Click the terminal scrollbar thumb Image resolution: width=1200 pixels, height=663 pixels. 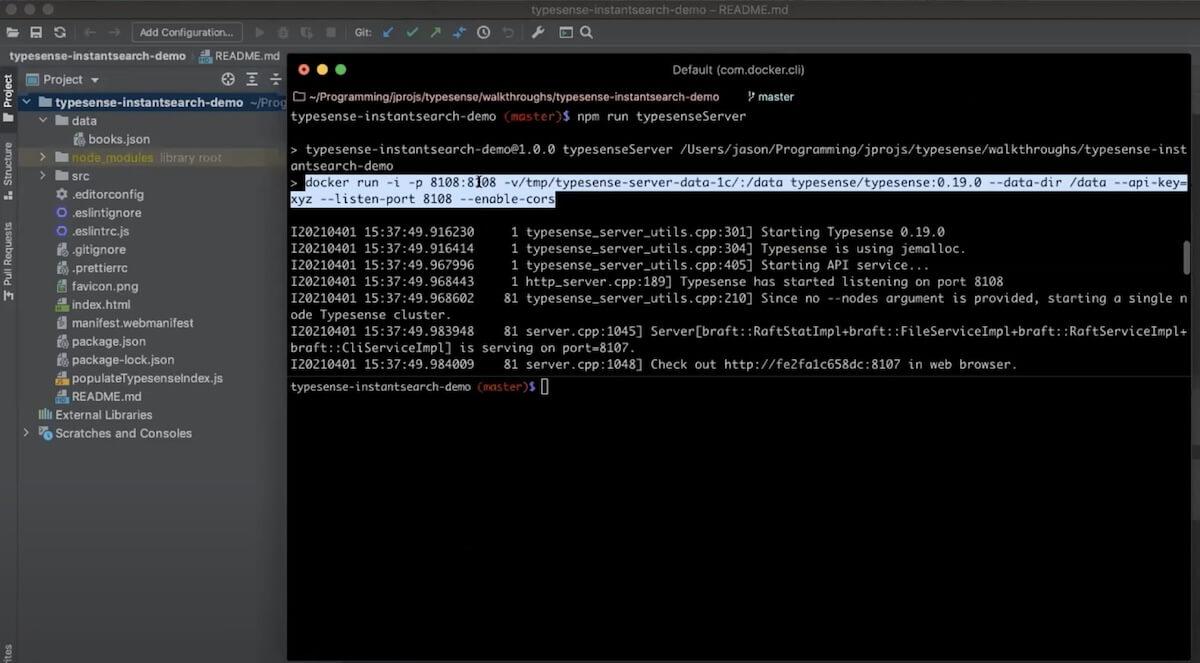(x=1187, y=257)
